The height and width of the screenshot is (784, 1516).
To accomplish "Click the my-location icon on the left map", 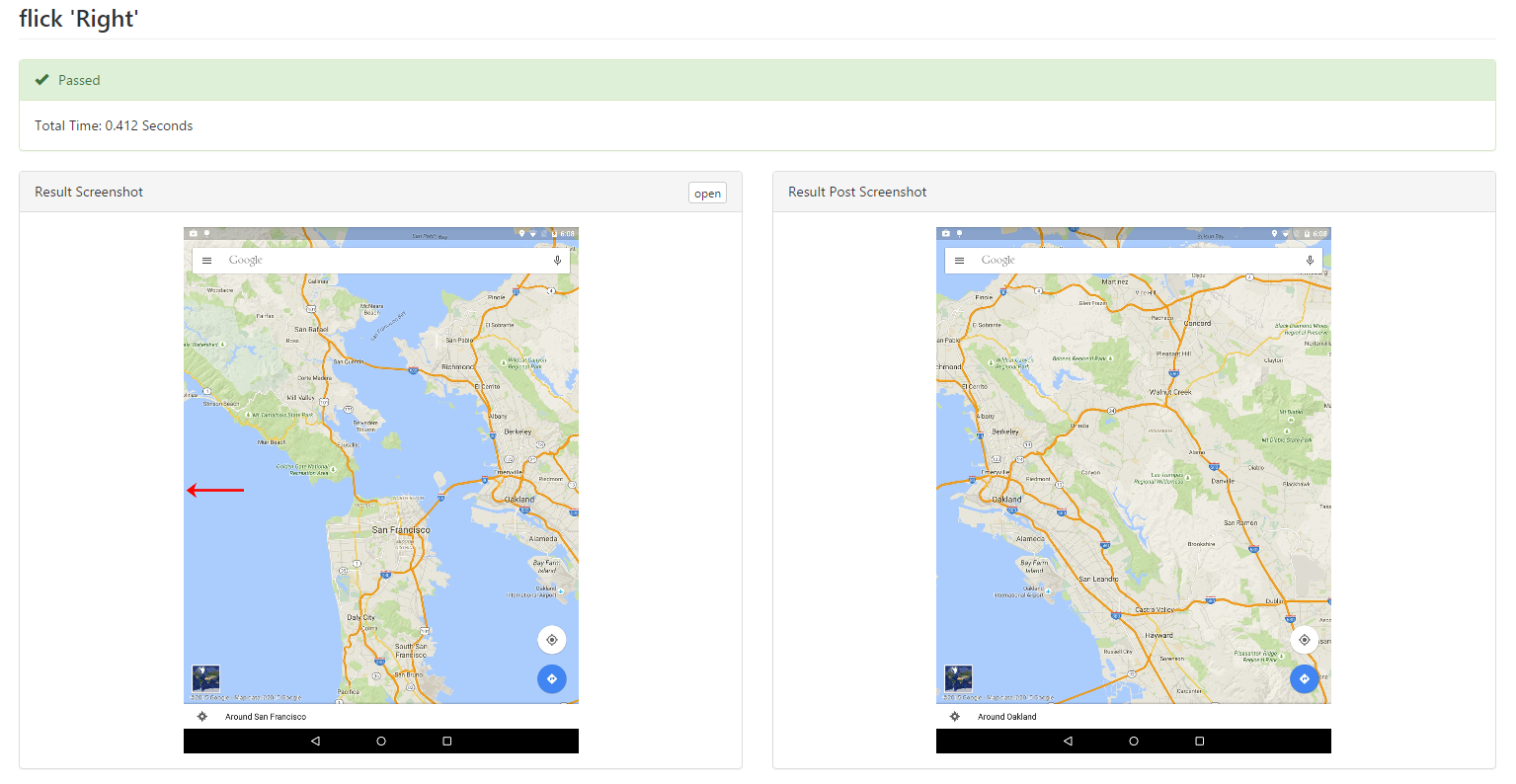I will click(551, 640).
